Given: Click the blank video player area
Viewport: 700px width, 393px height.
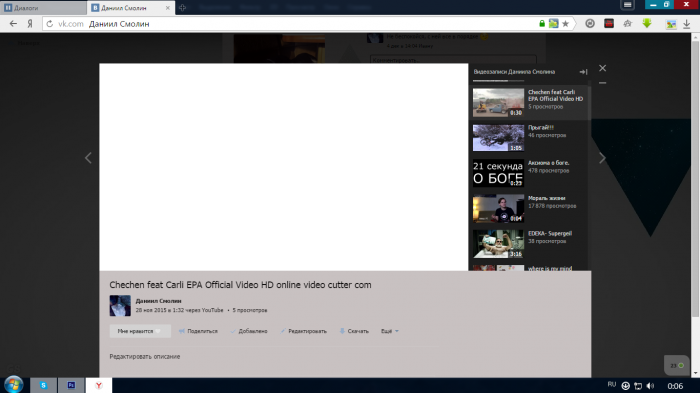Looking at the screenshot, I should [283, 167].
